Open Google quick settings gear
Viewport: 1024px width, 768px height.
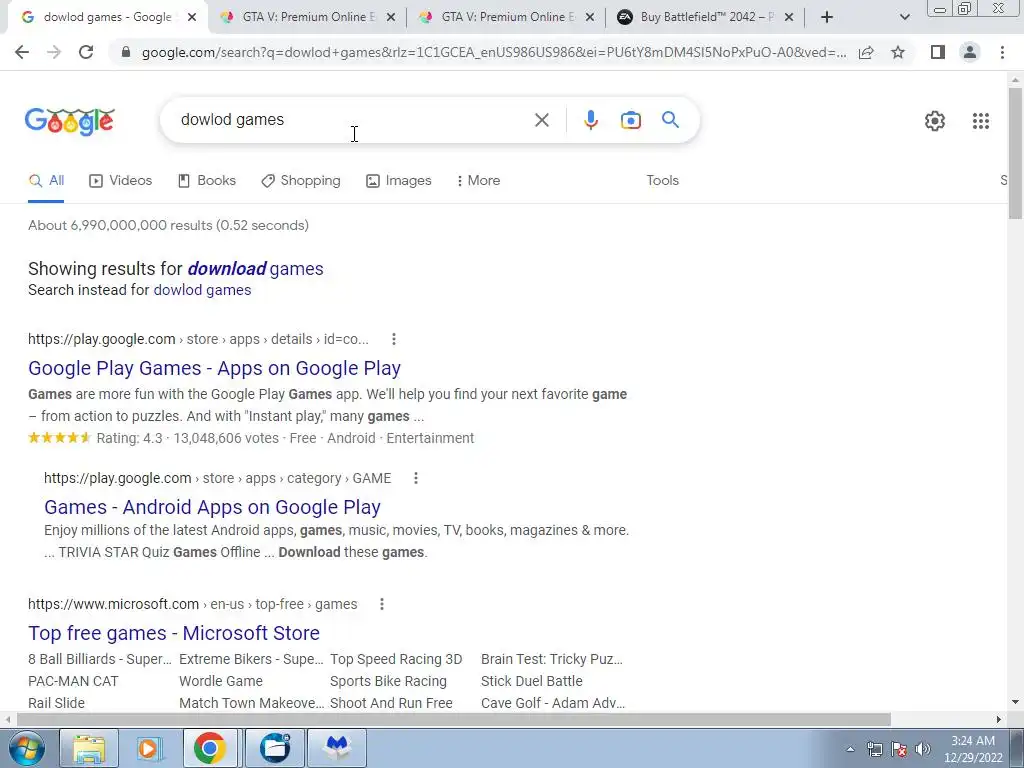coord(935,121)
